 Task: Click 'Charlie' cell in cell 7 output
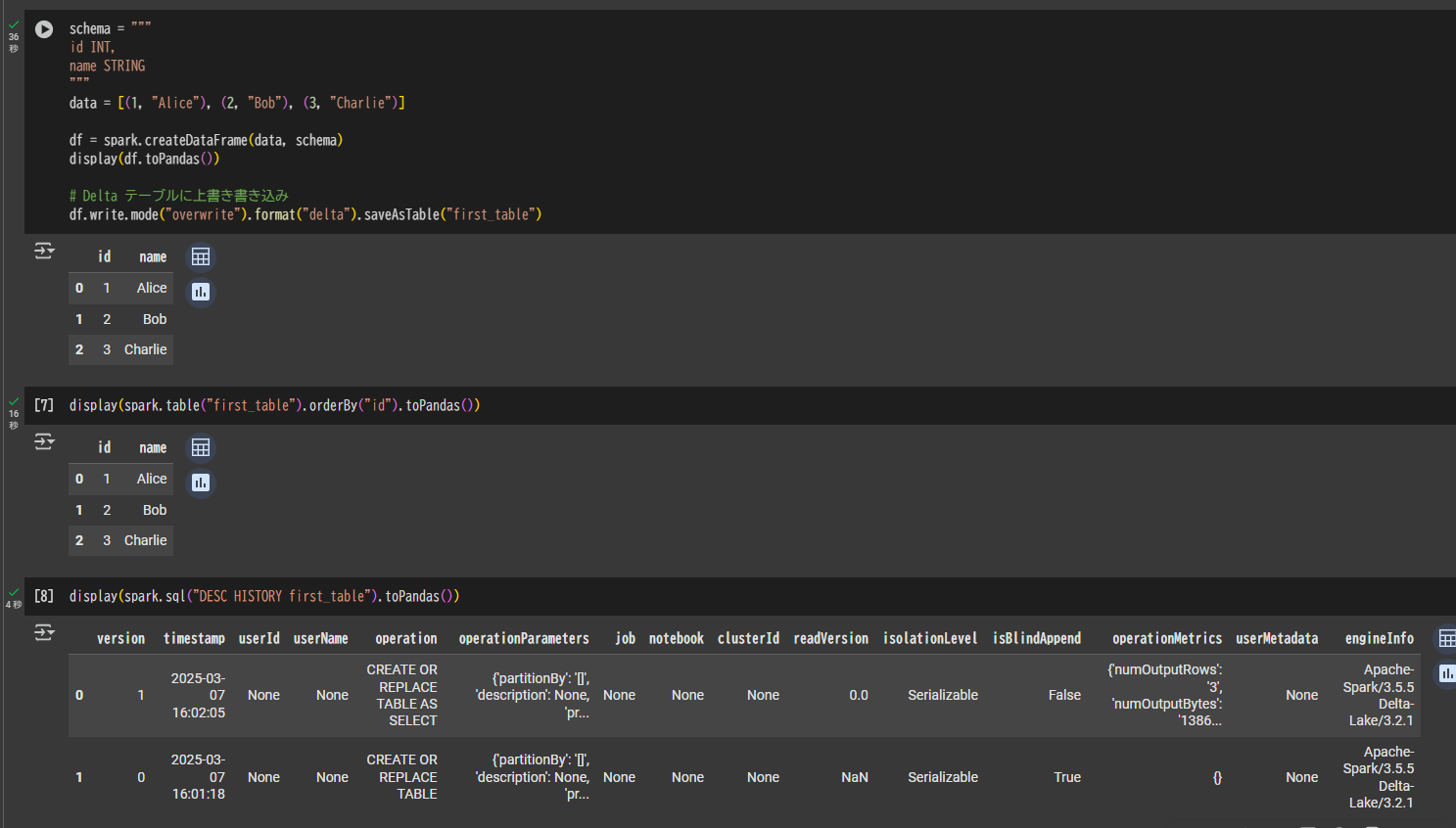tap(145, 540)
